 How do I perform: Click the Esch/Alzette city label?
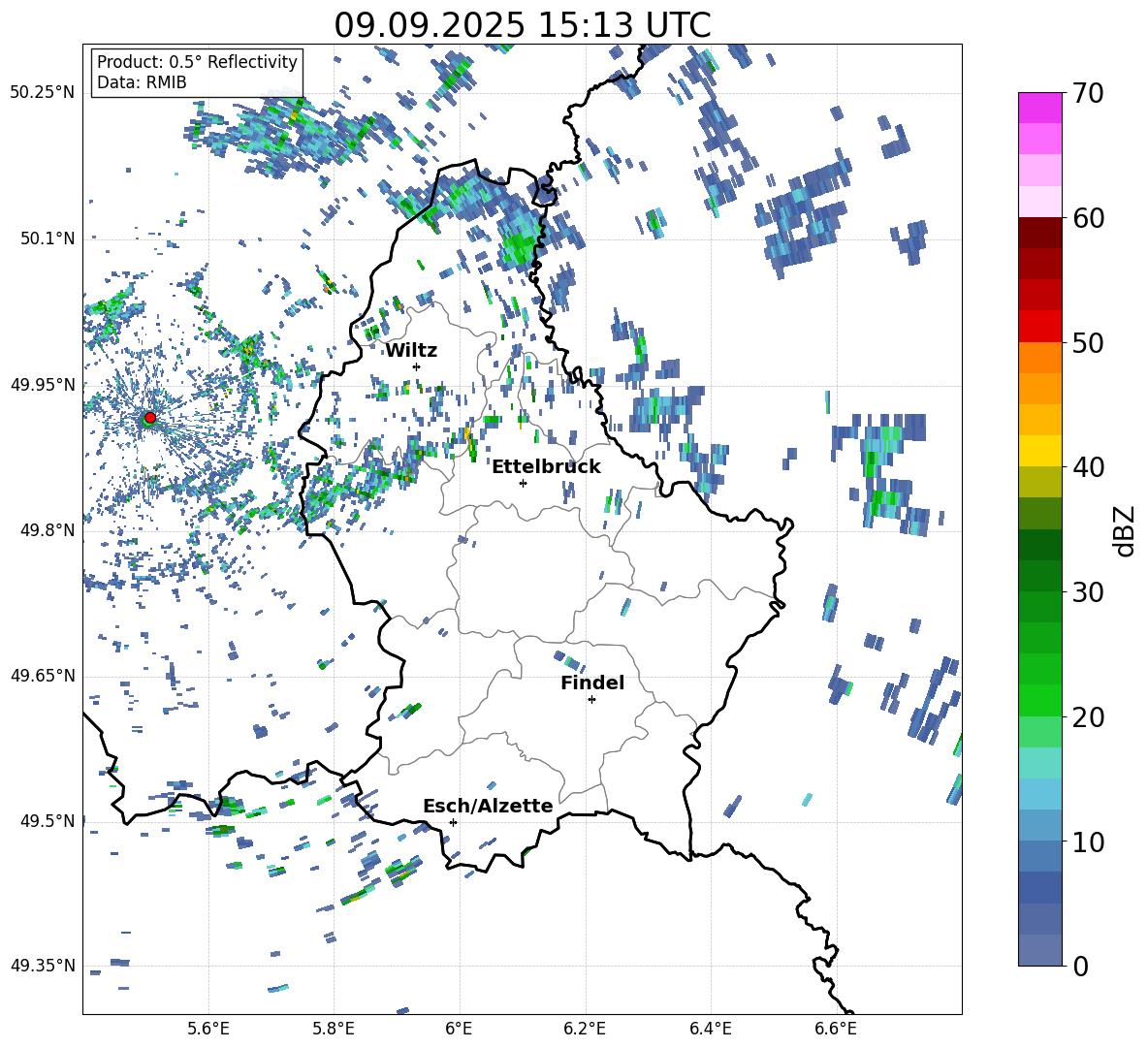pos(488,806)
